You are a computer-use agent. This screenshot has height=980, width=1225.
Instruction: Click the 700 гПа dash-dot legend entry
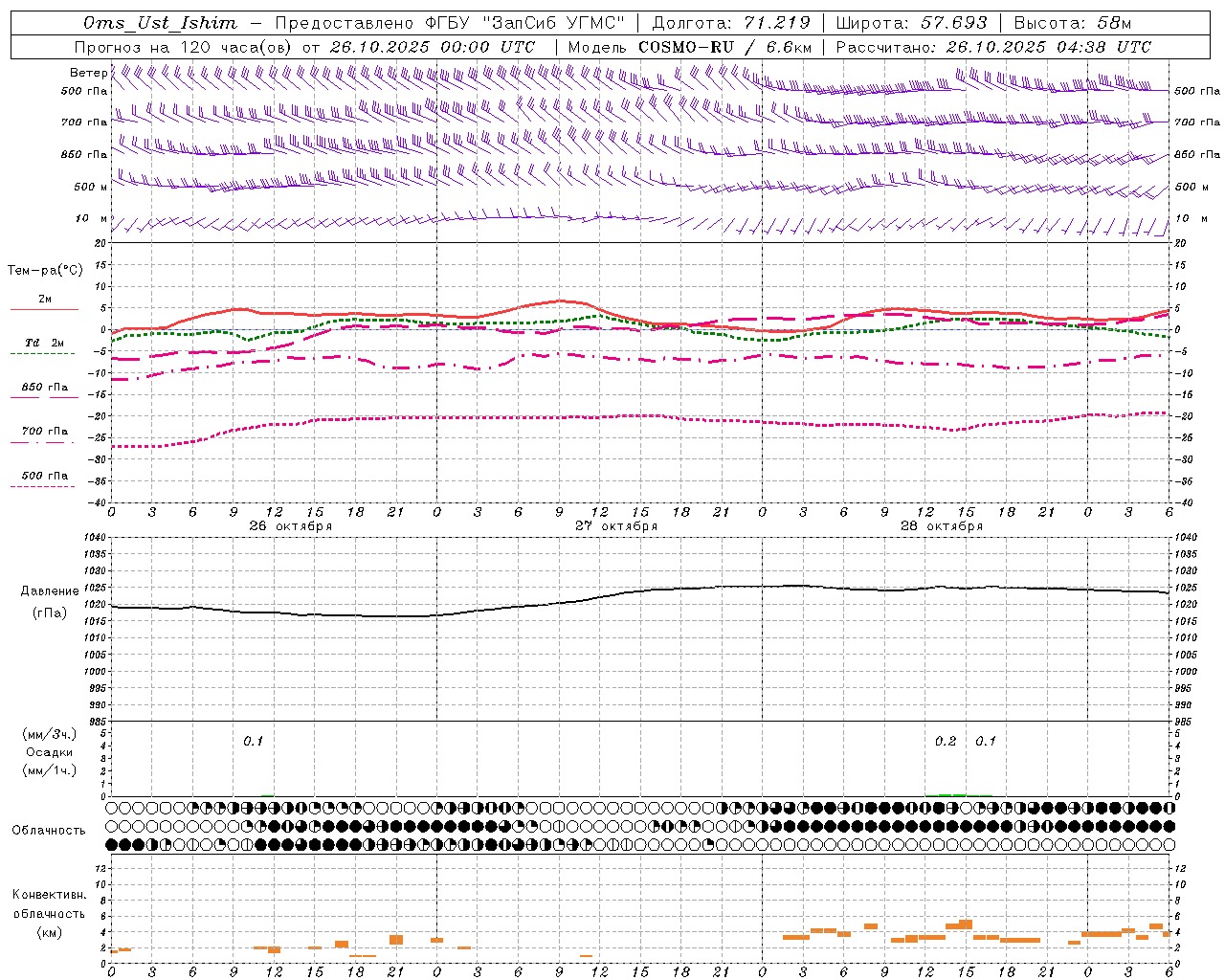point(44,432)
